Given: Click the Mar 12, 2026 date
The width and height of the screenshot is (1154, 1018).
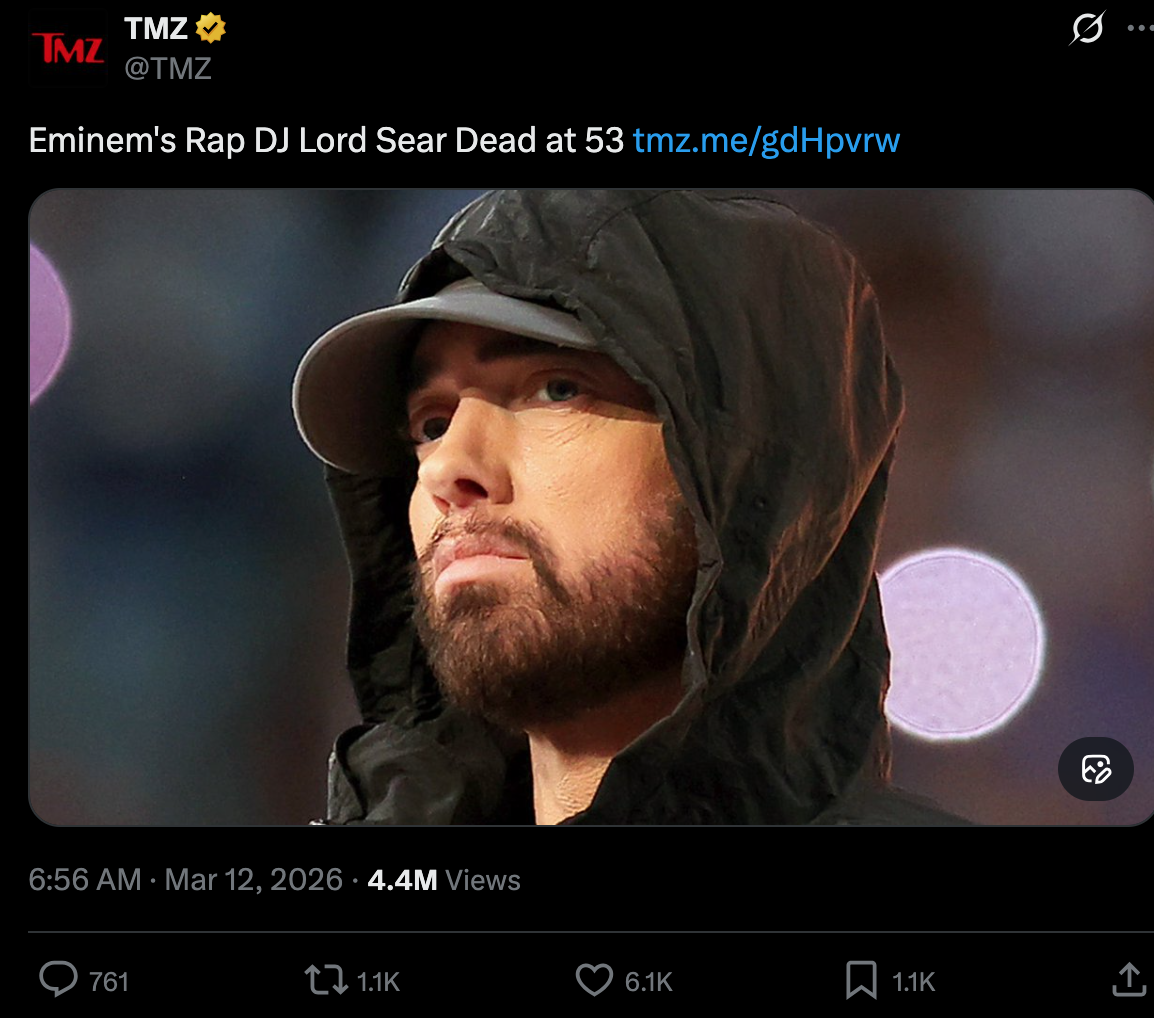Looking at the screenshot, I should pyautogui.click(x=253, y=880).
